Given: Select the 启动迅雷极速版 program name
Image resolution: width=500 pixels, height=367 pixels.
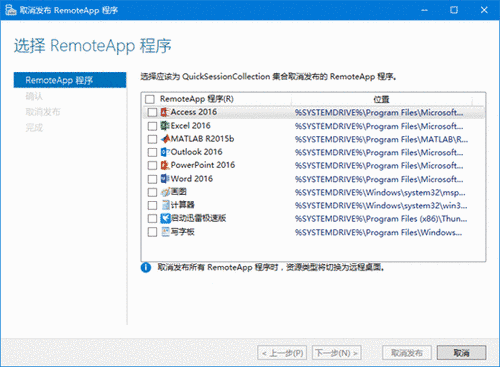Looking at the screenshot, I should coord(199,218).
